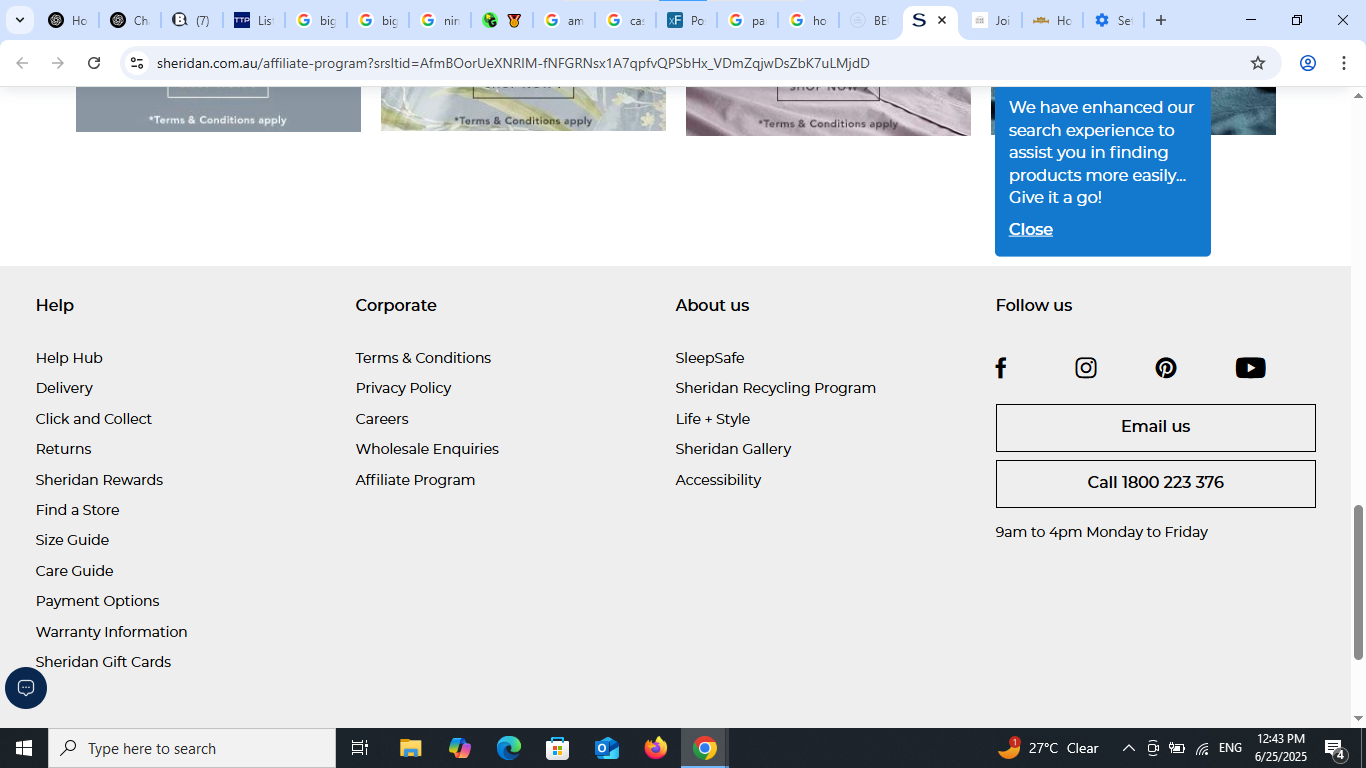The image size is (1366, 768).
Task: Open the Care Guide link
Action: 74,571
